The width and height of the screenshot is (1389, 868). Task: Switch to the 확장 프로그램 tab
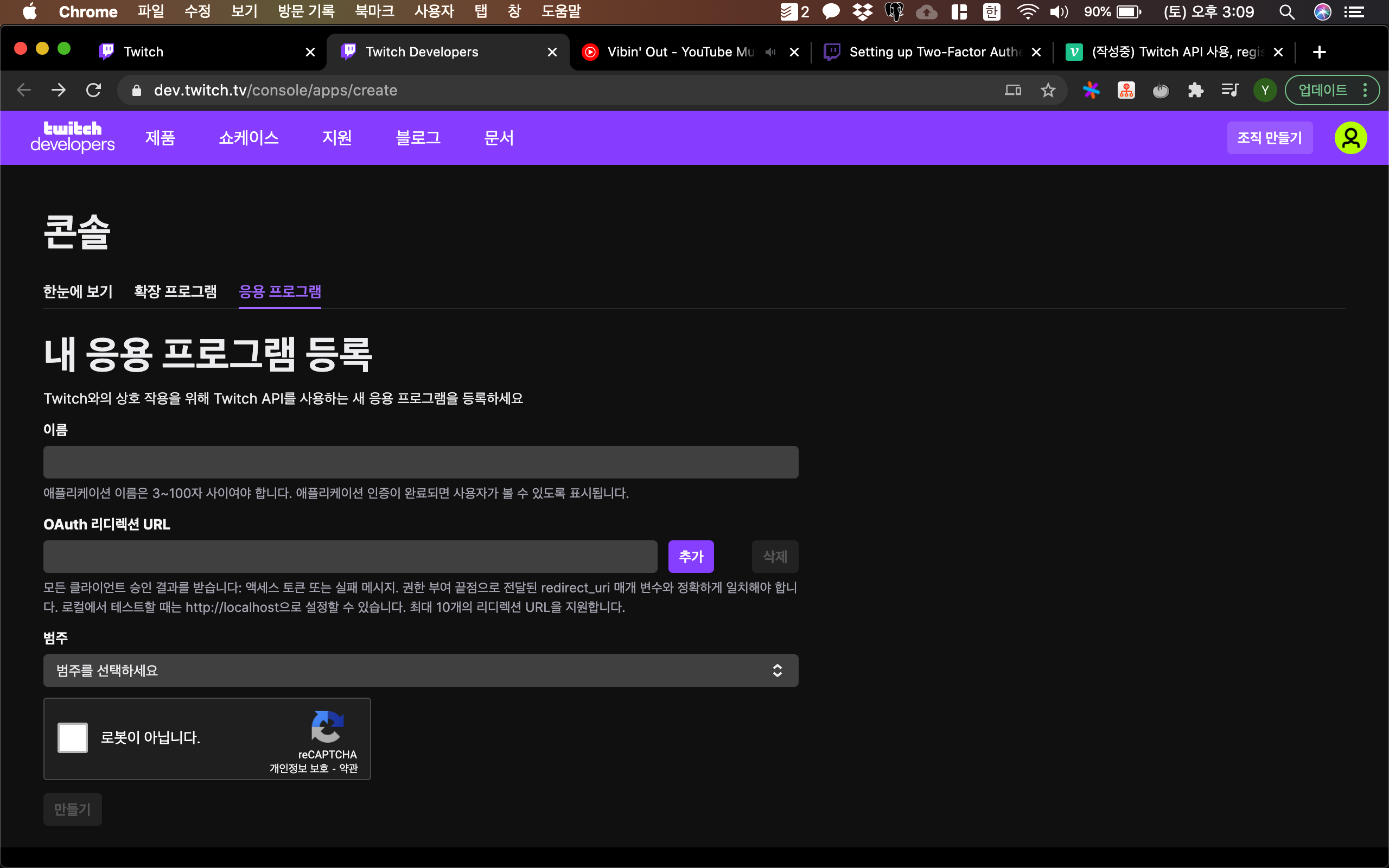(175, 292)
